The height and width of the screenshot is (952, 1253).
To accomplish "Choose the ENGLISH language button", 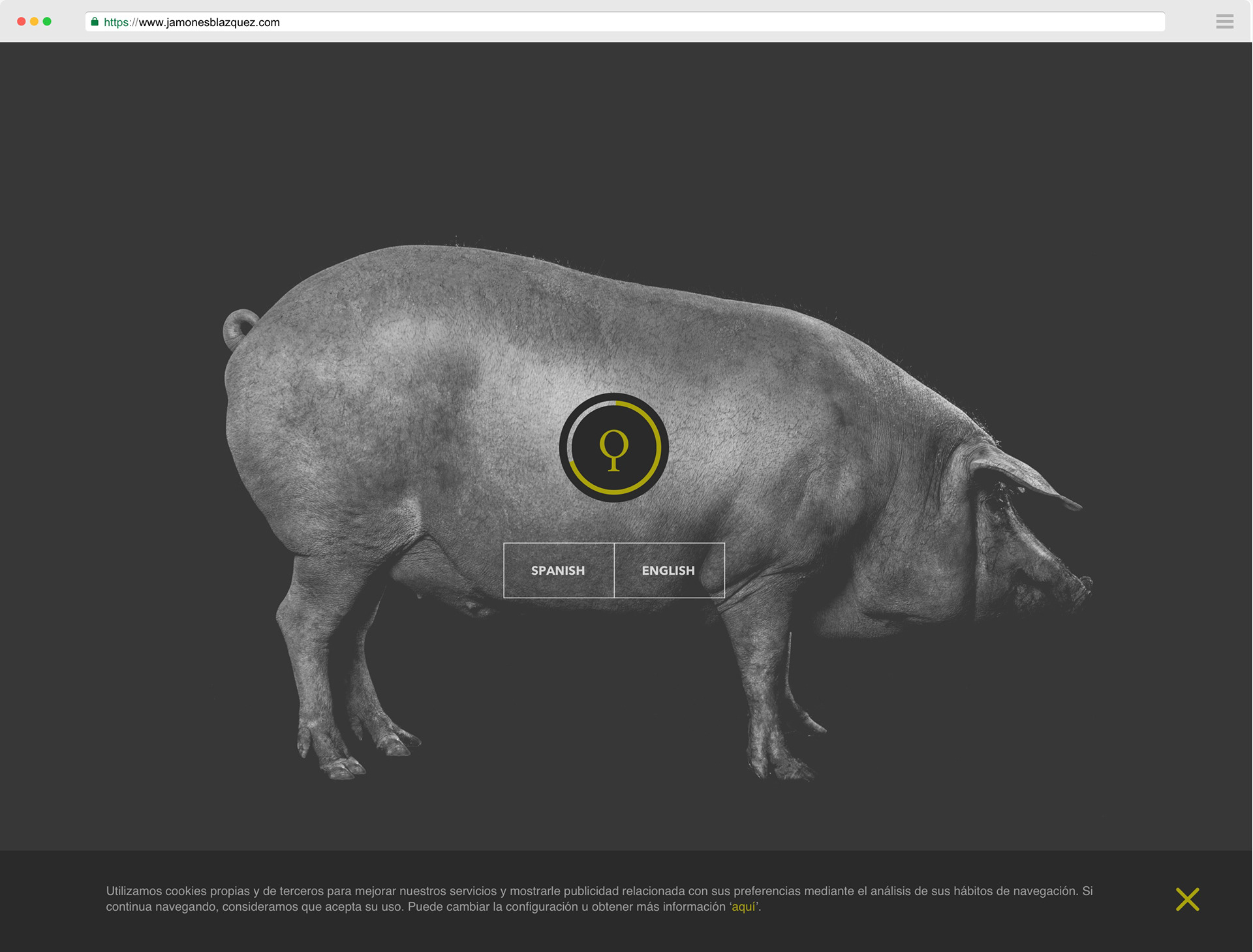I will 669,570.
